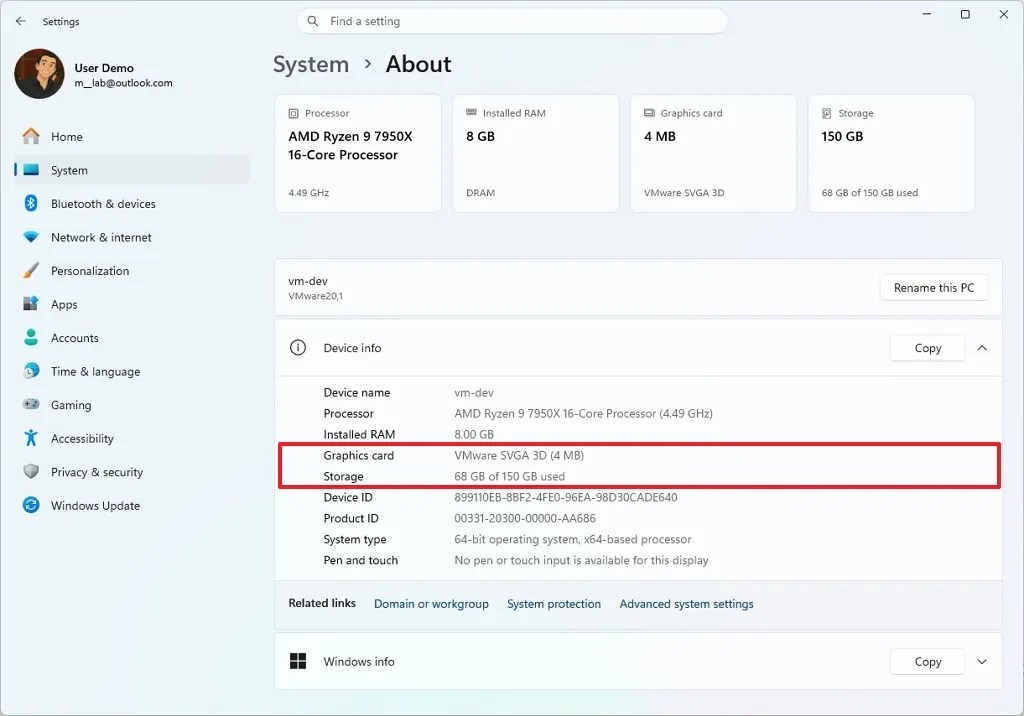Image resolution: width=1024 pixels, height=716 pixels.
Task: Click the back arrow at top left
Action: [x=20, y=20]
